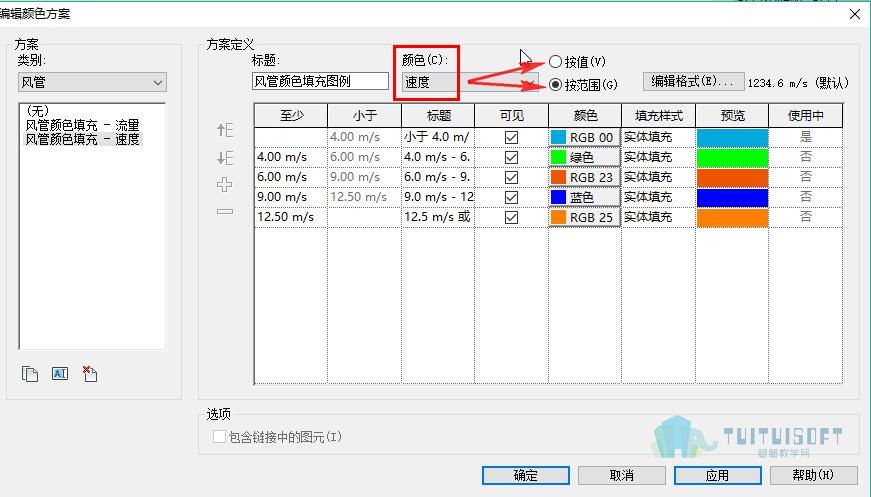Click 帮助(H) button

(813, 475)
